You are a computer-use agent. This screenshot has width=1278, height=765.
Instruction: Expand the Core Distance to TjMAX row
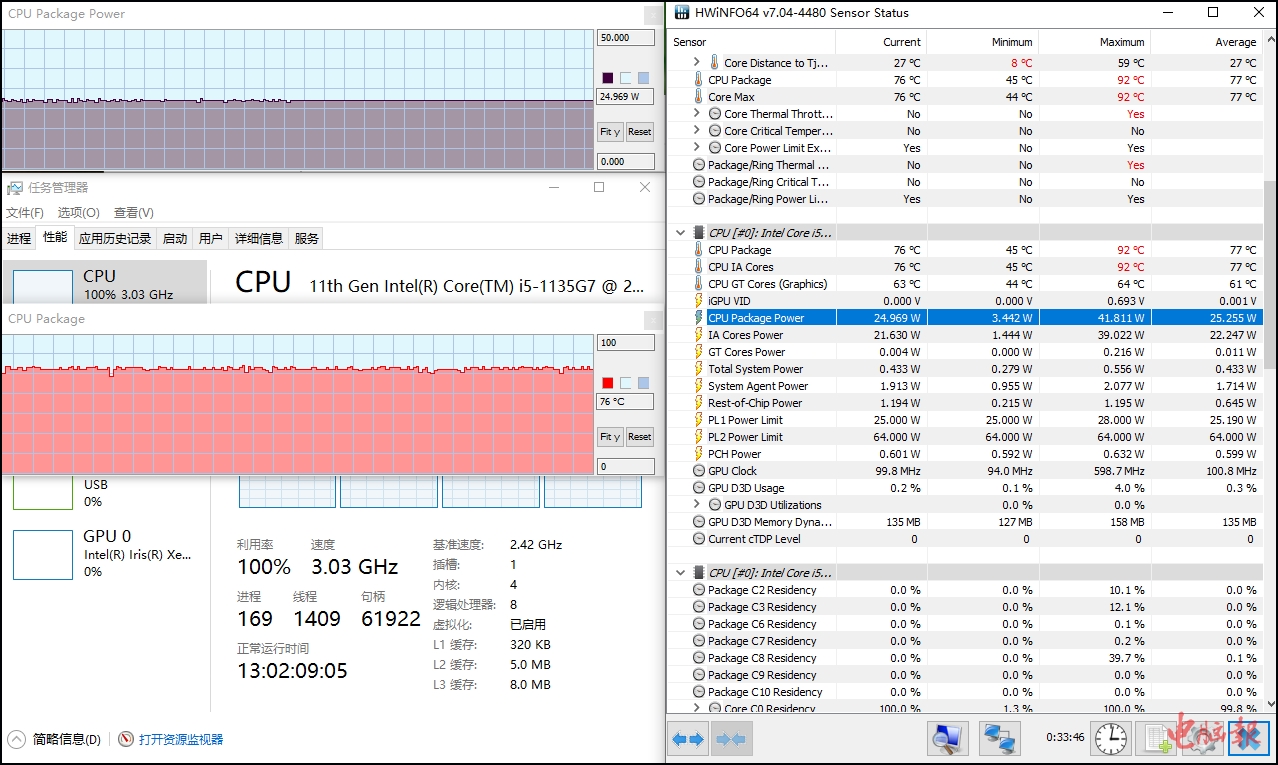pyautogui.click(x=697, y=63)
